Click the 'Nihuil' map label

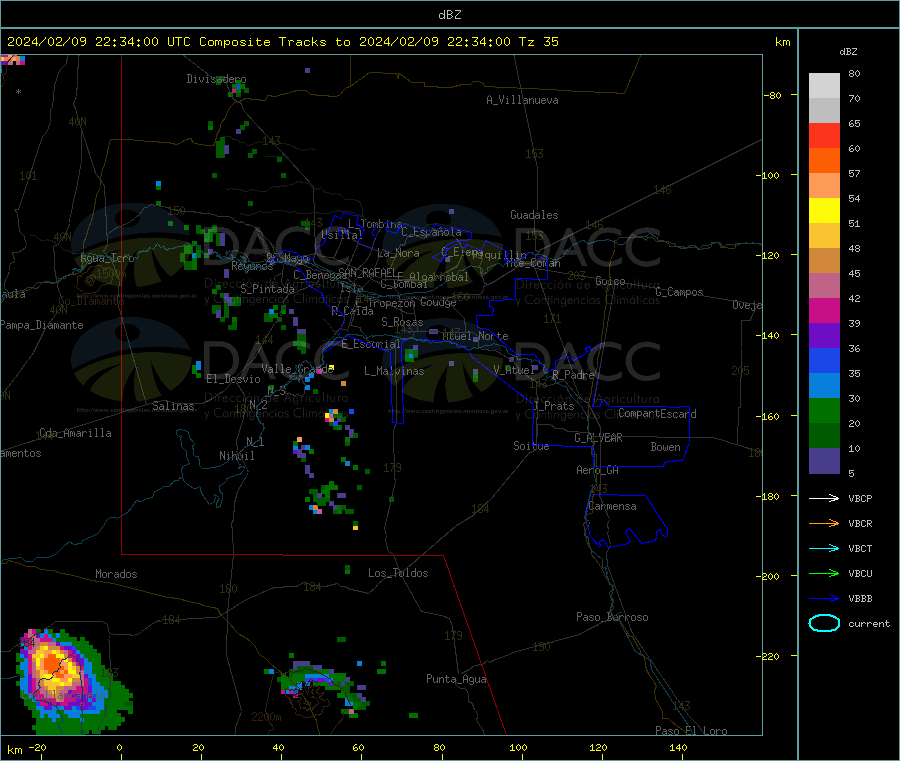click(236, 456)
